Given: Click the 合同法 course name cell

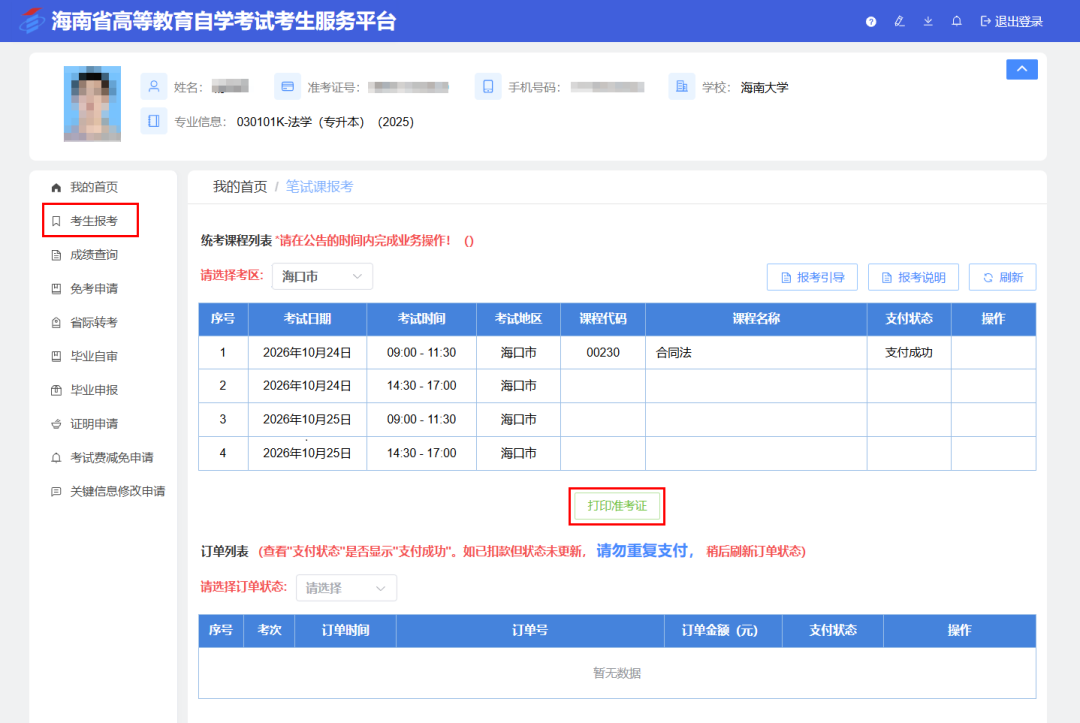Looking at the screenshot, I should click(x=756, y=352).
